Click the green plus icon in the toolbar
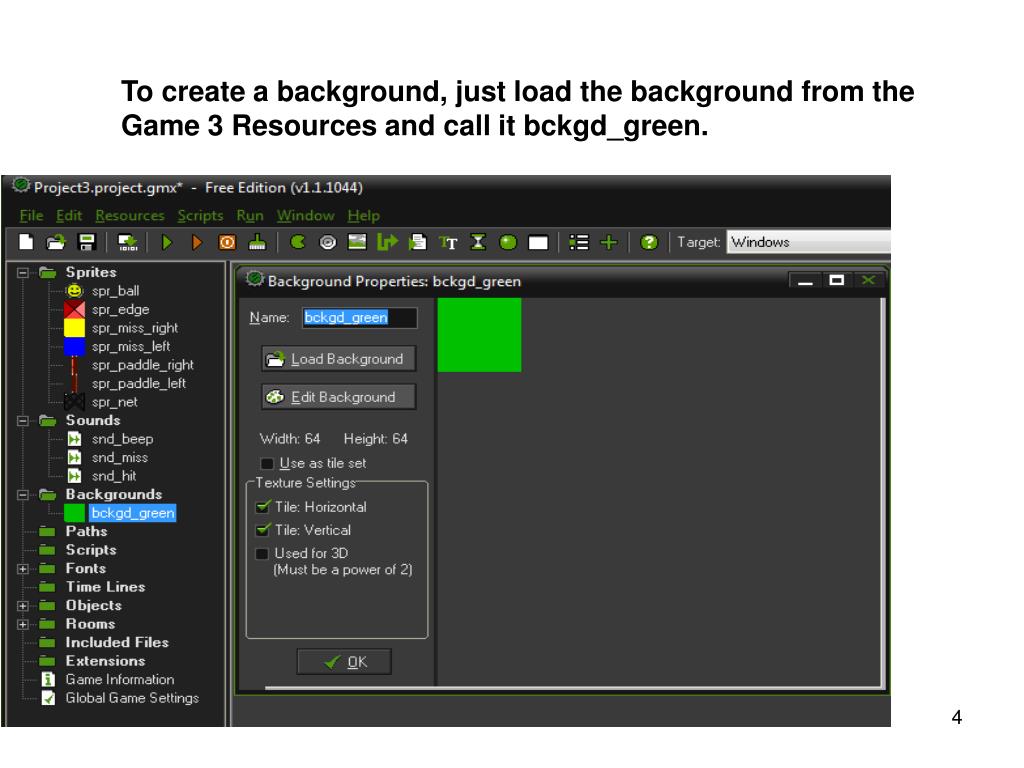The height and width of the screenshot is (768, 1024). point(609,242)
